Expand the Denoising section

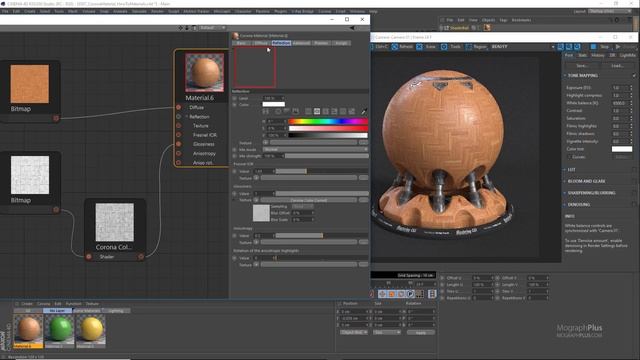tap(565, 204)
